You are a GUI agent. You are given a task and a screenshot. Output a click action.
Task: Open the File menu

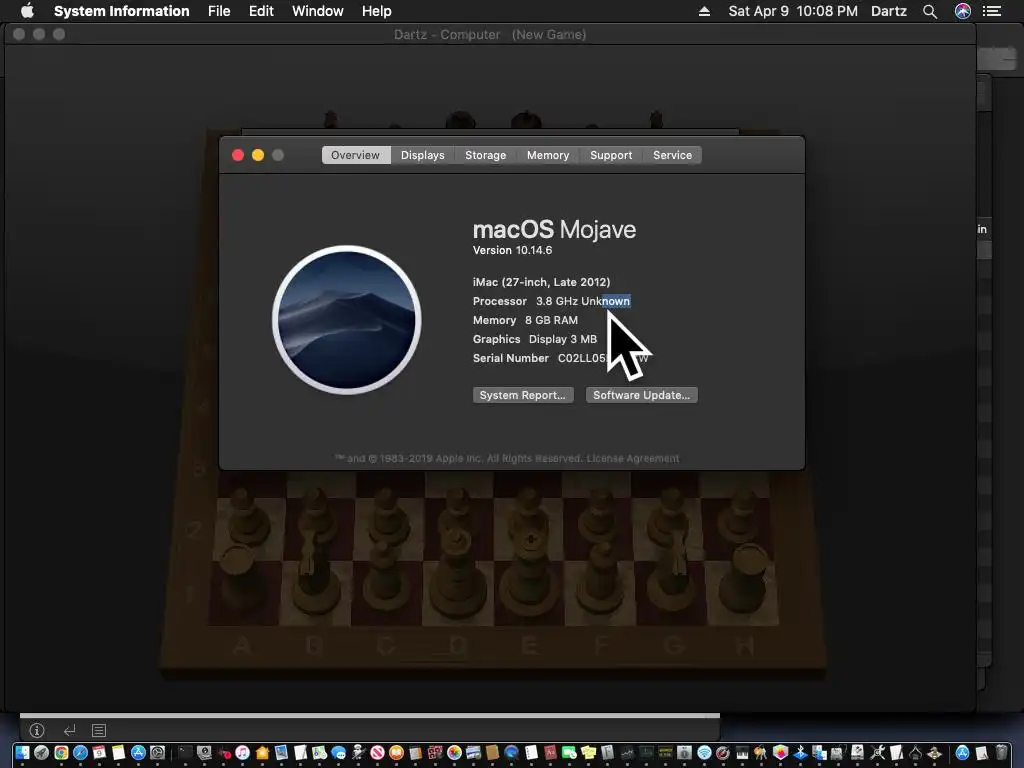(219, 11)
